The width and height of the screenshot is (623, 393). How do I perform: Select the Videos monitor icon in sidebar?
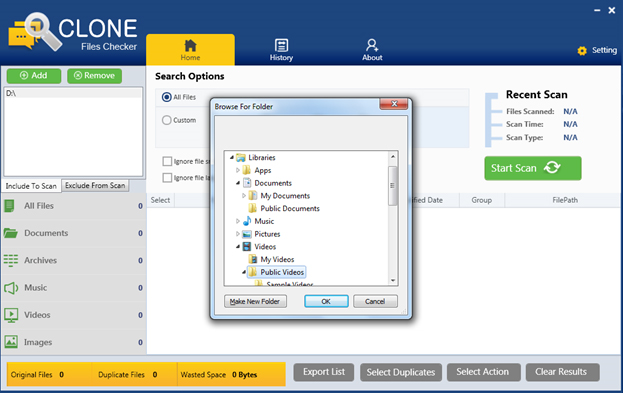click(11, 315)
